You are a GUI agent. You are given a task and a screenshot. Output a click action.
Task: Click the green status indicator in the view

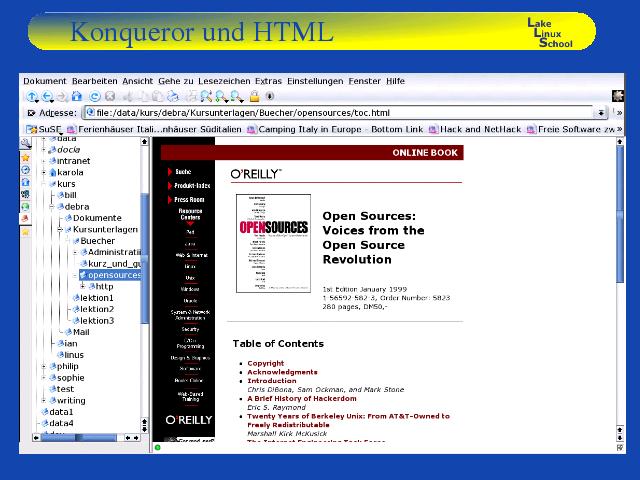[x=158, y=447]
